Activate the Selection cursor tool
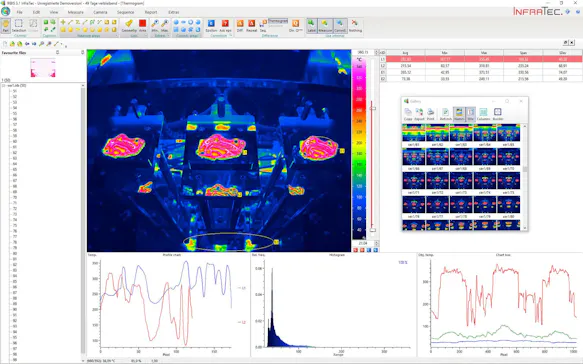 click(x=19, y=26)
